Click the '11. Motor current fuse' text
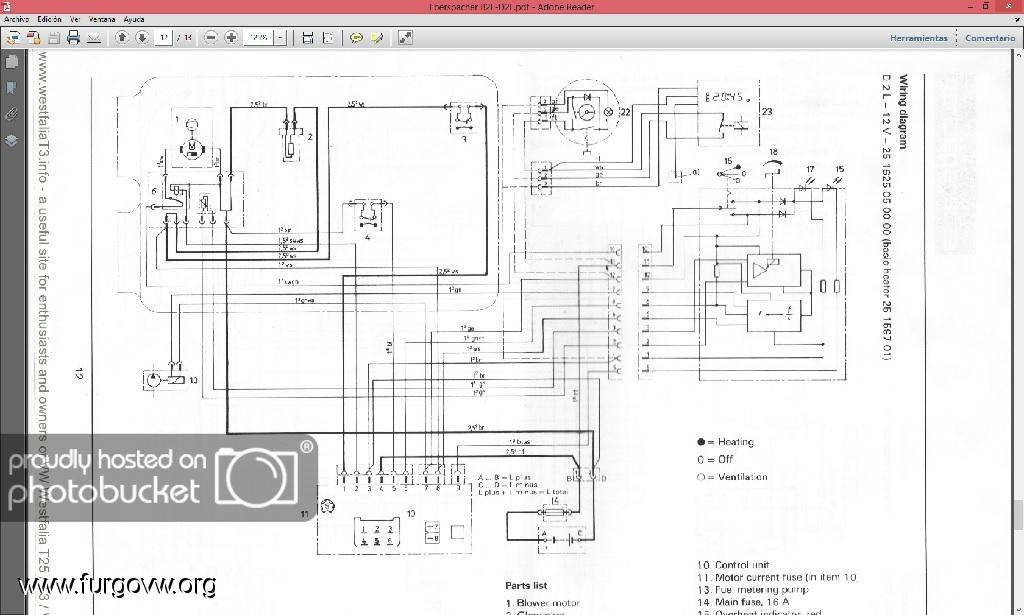 click(752, 577)
